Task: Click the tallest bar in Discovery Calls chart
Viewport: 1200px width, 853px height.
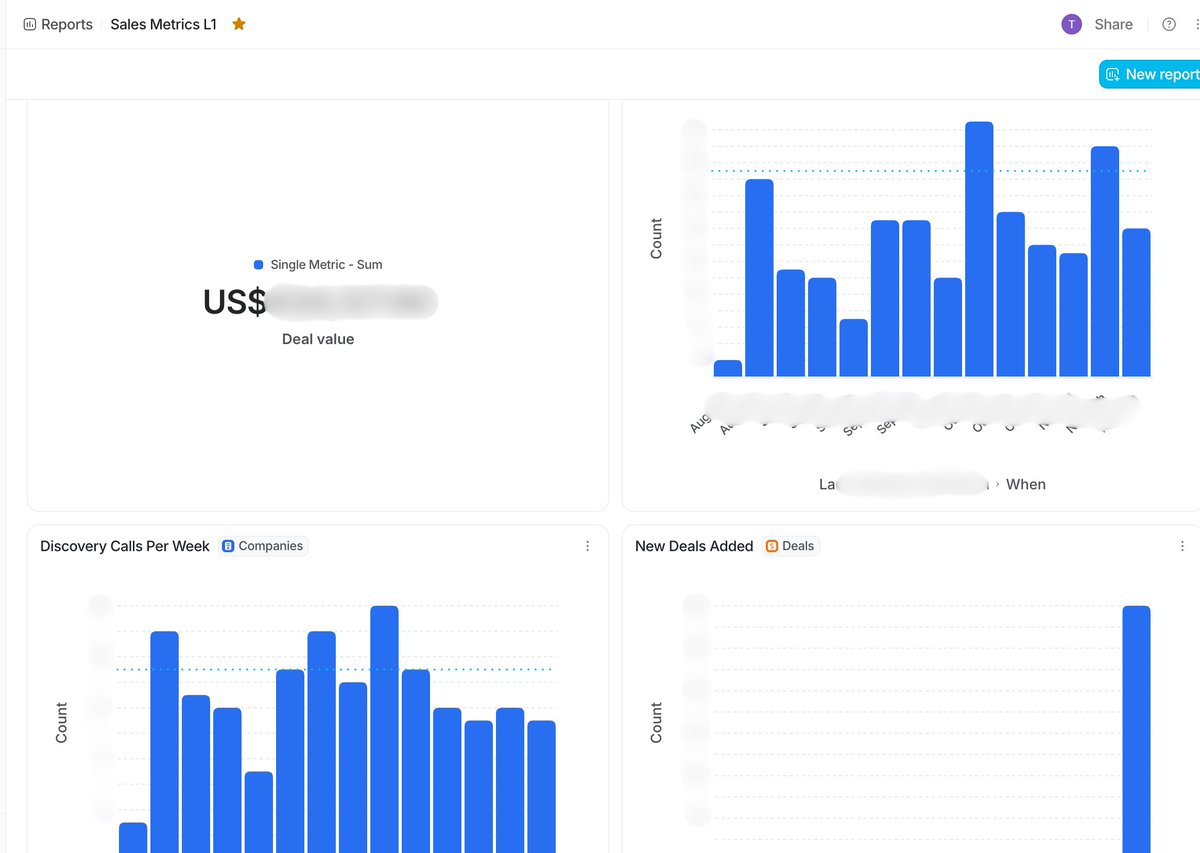Action: 384,729
